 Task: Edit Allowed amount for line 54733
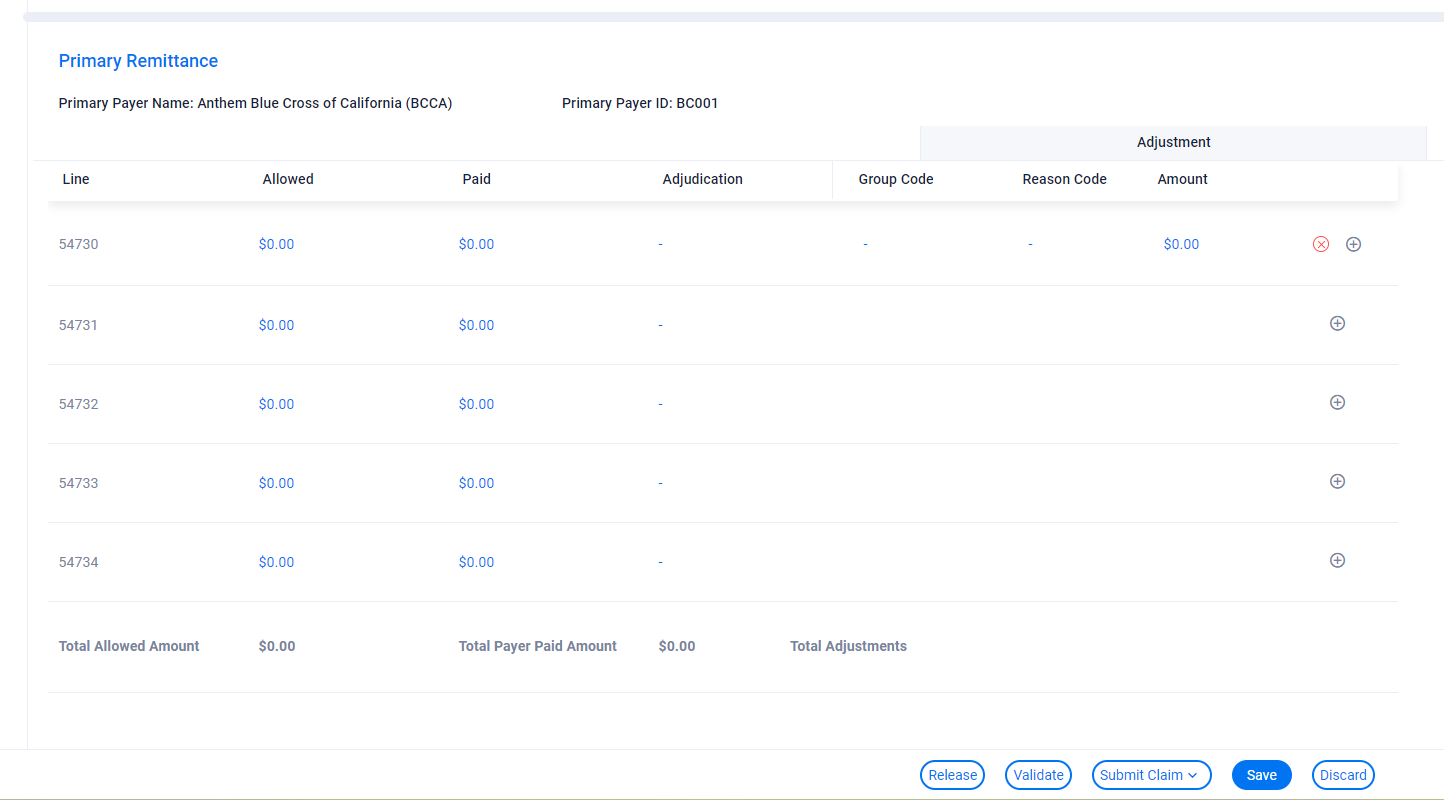coord(276,483)
